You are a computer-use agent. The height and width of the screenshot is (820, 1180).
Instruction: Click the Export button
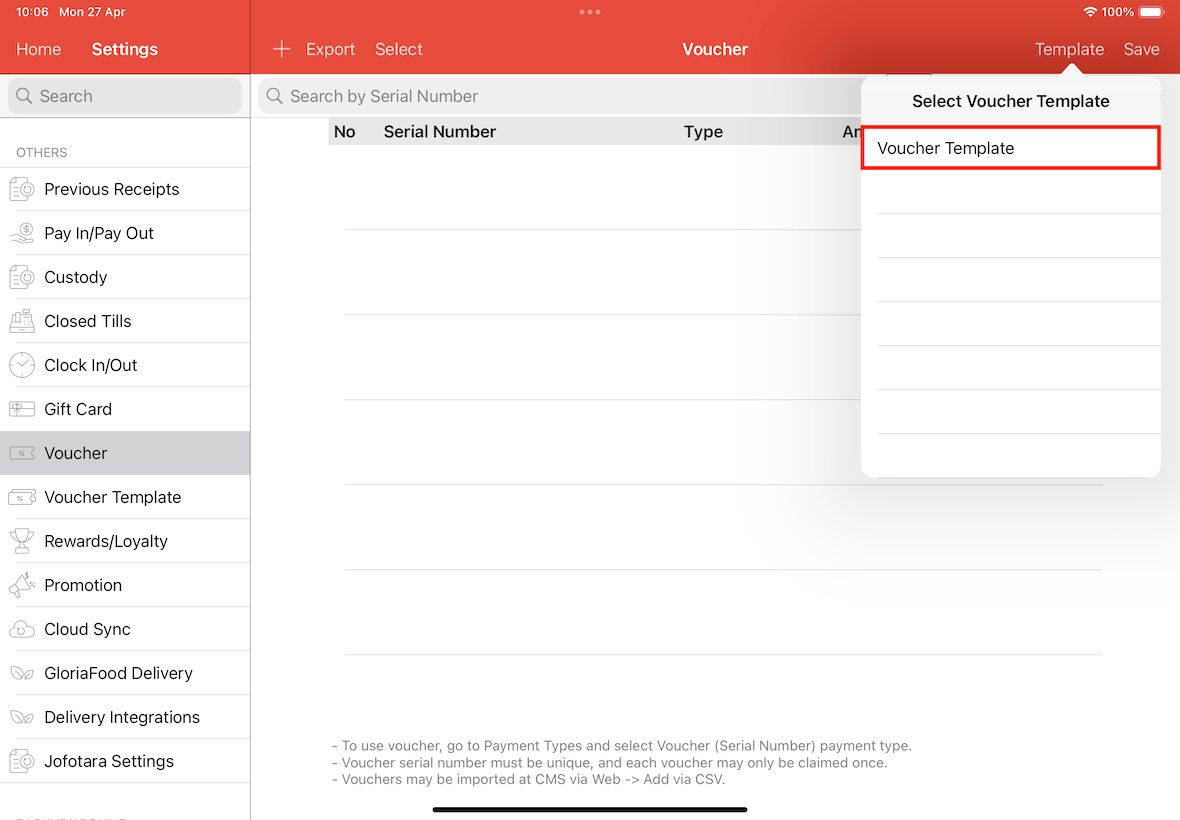click(x=330, y=49)
